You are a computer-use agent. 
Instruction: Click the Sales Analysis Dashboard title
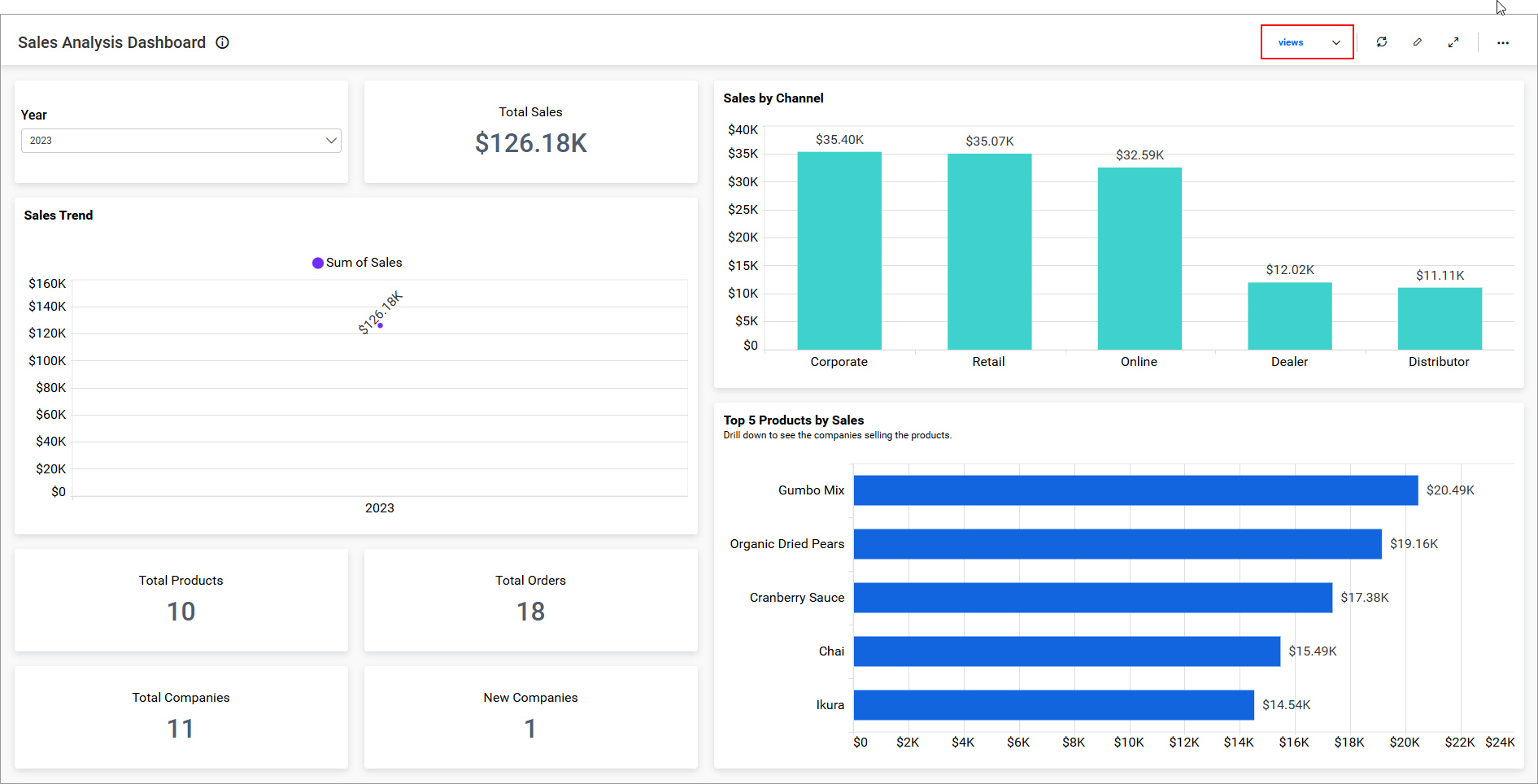[111, 42]
